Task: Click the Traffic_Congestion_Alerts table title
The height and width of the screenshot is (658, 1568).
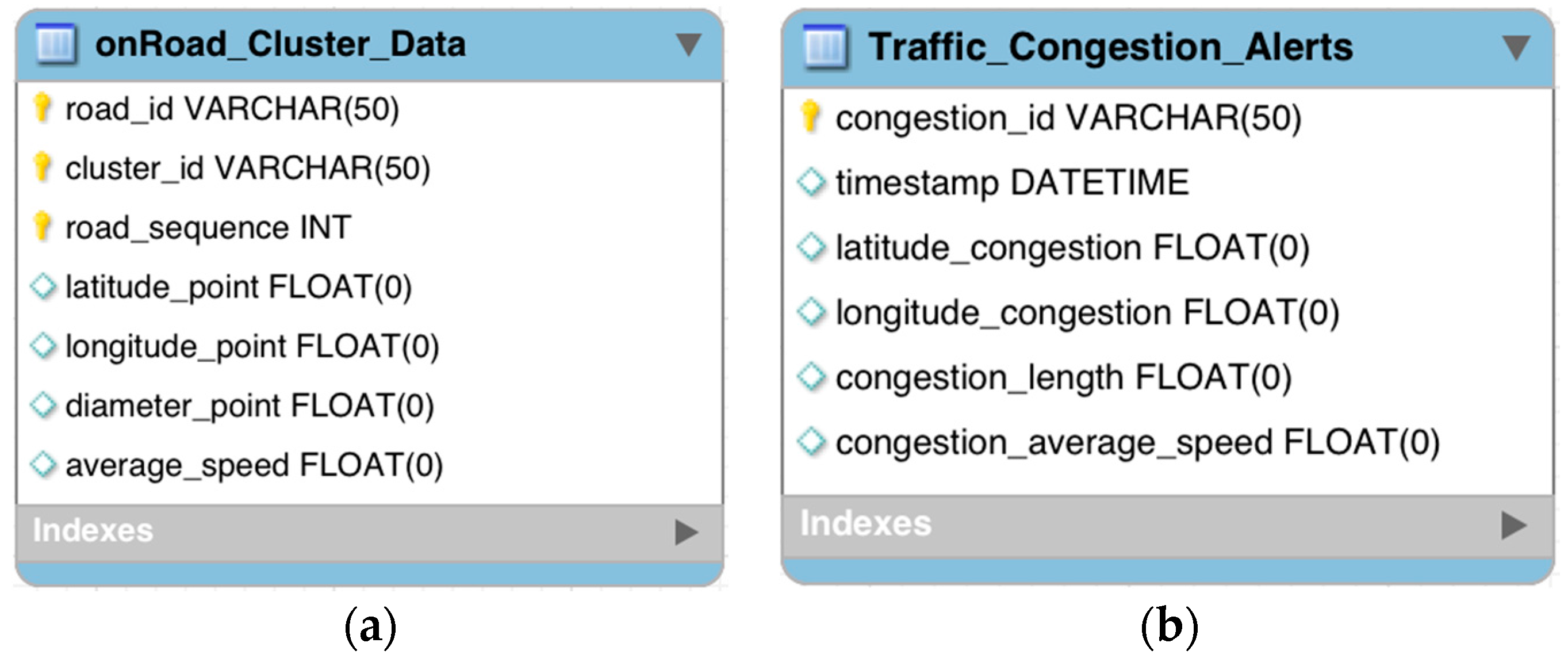Action: [x=1110, y=47]
